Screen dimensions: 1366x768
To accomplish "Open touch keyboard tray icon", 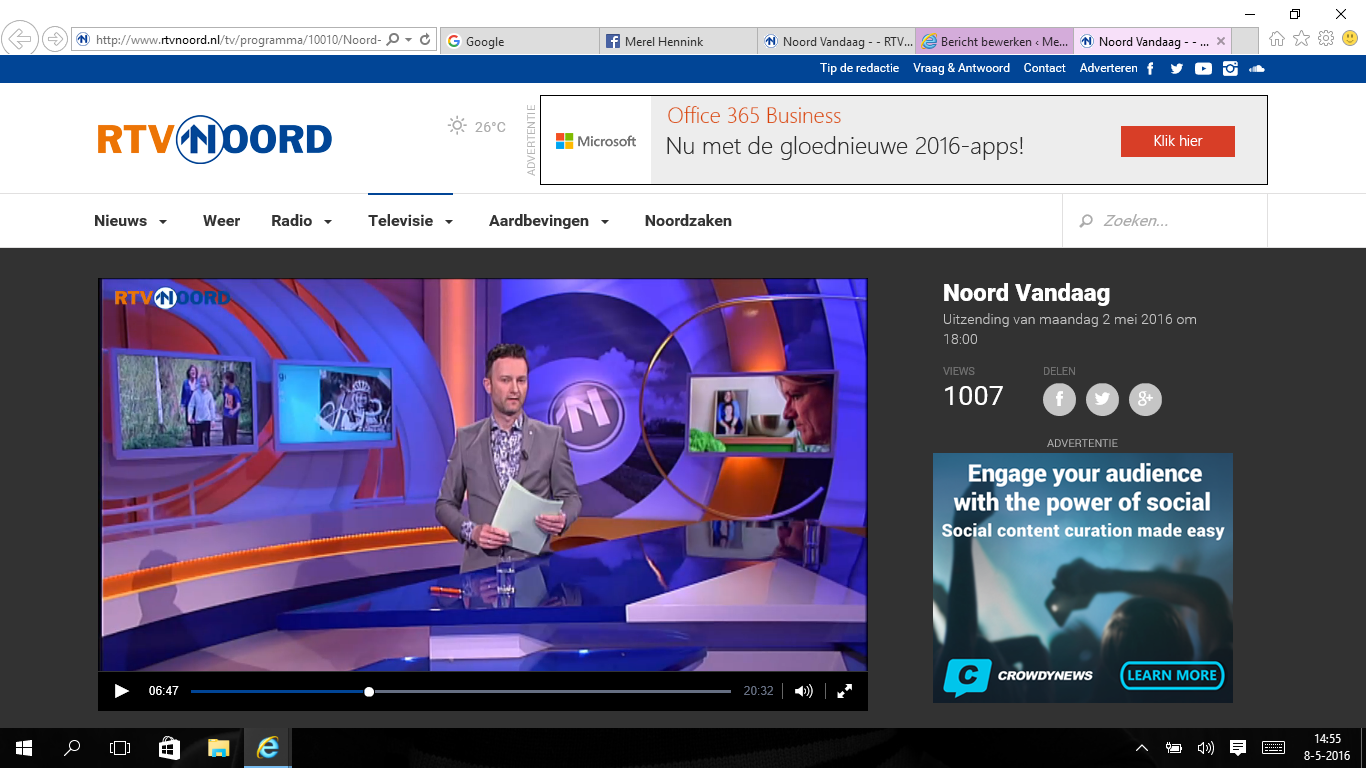I will click(1273, 748).
